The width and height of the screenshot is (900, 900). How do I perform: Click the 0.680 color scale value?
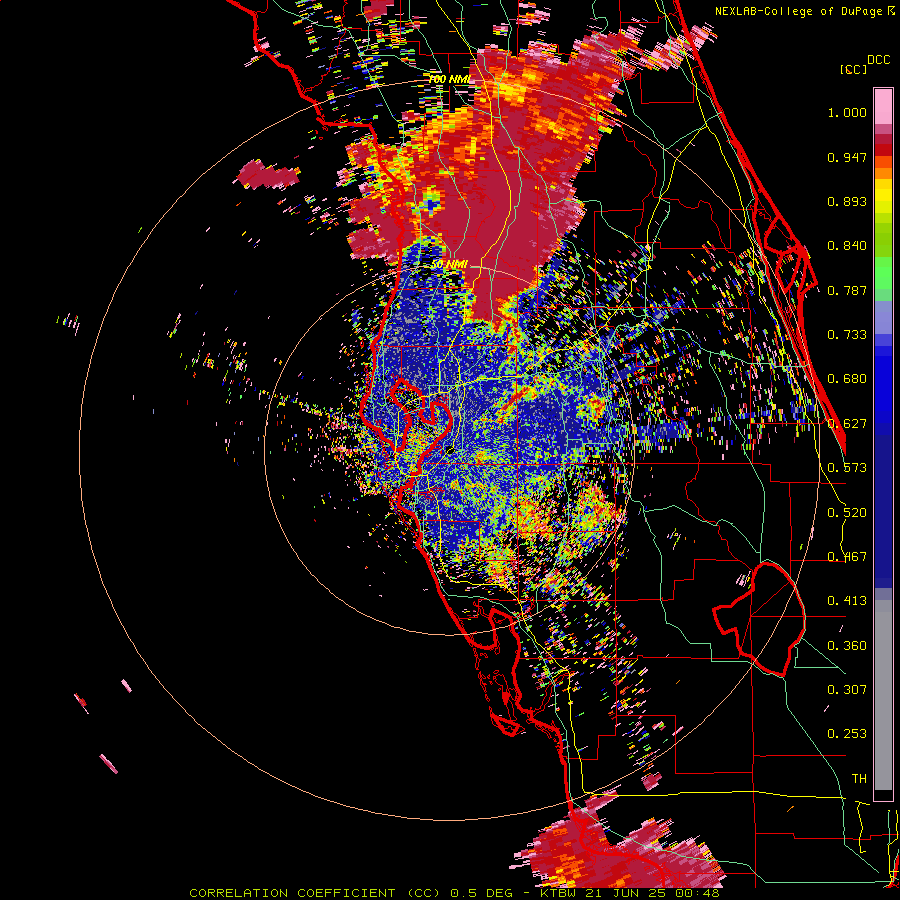click(847, 379)
